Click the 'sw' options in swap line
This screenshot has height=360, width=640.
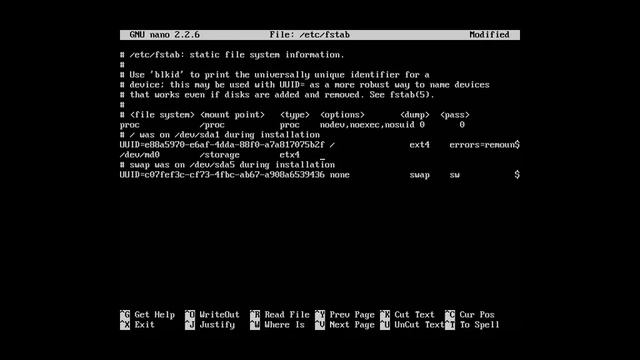(455, 175)
